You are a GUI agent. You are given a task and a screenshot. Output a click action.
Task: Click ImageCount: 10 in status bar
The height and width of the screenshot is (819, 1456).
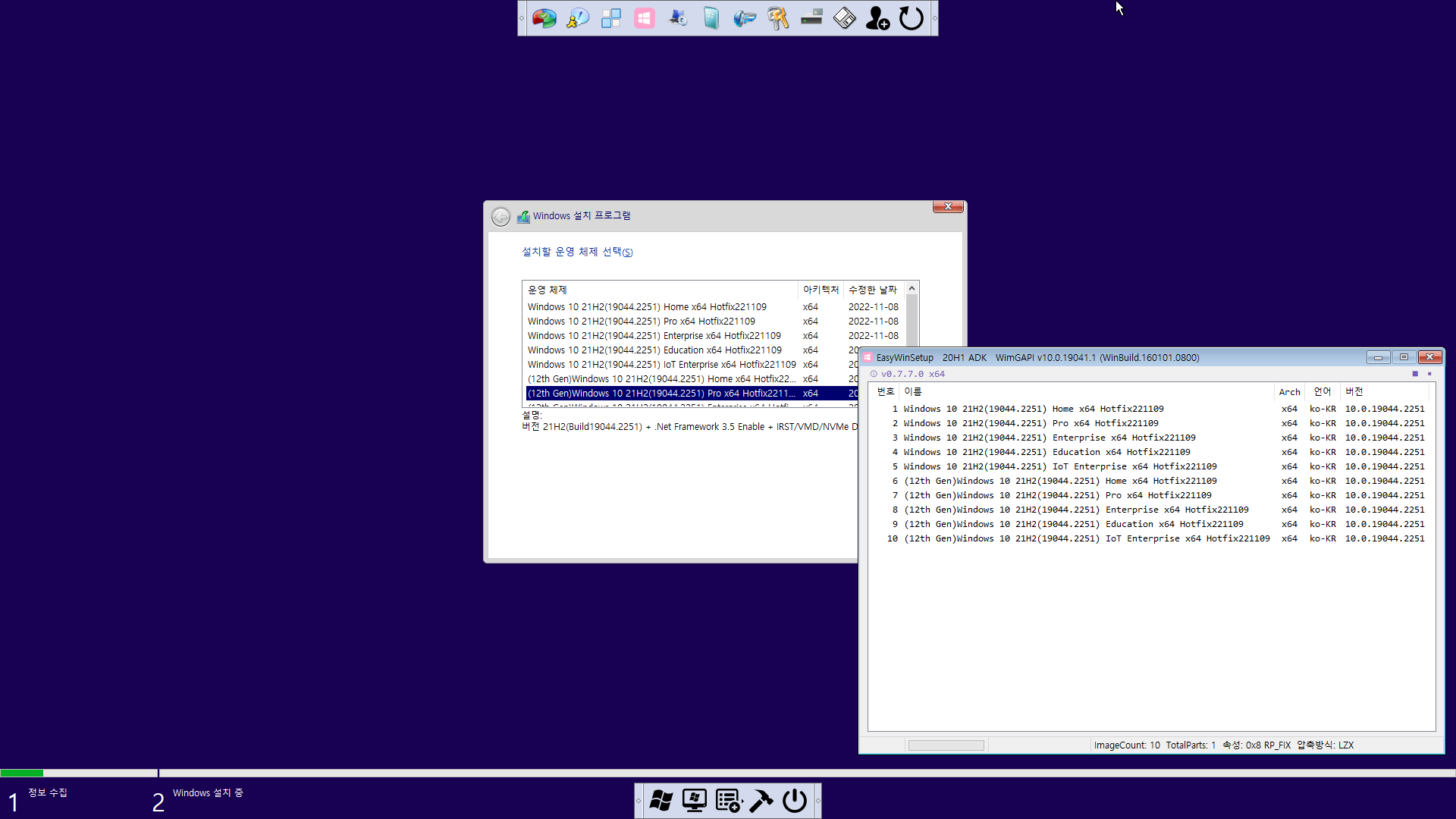coord(1127,745)
